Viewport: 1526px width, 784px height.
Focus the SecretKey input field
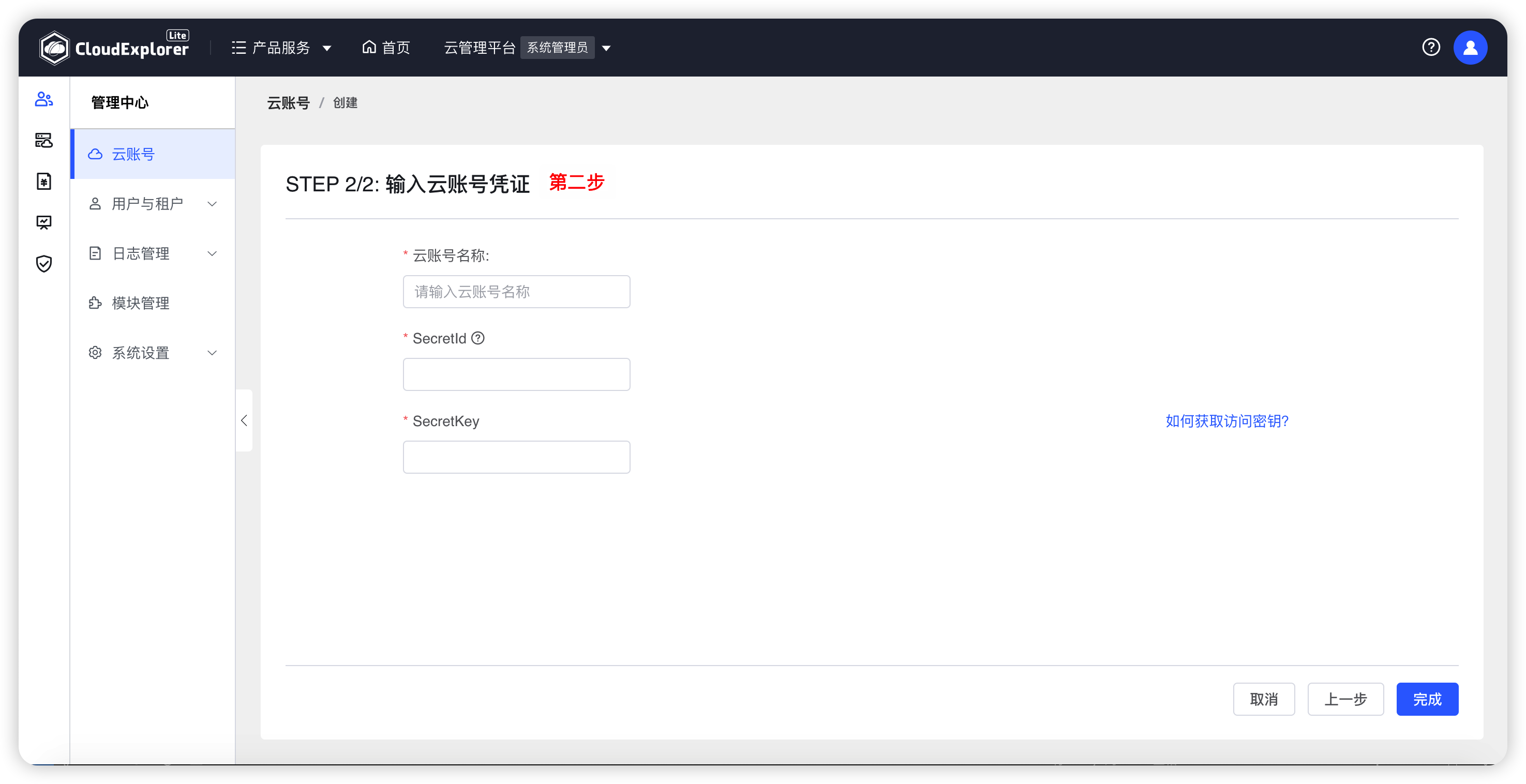pyautogui.click(x=517, y=457)
